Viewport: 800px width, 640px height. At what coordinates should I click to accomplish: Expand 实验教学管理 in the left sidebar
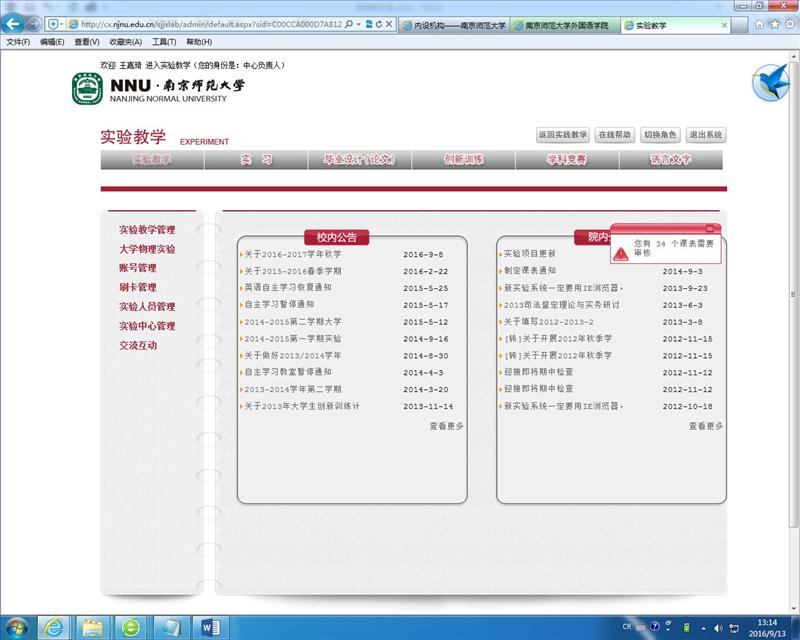146,230
